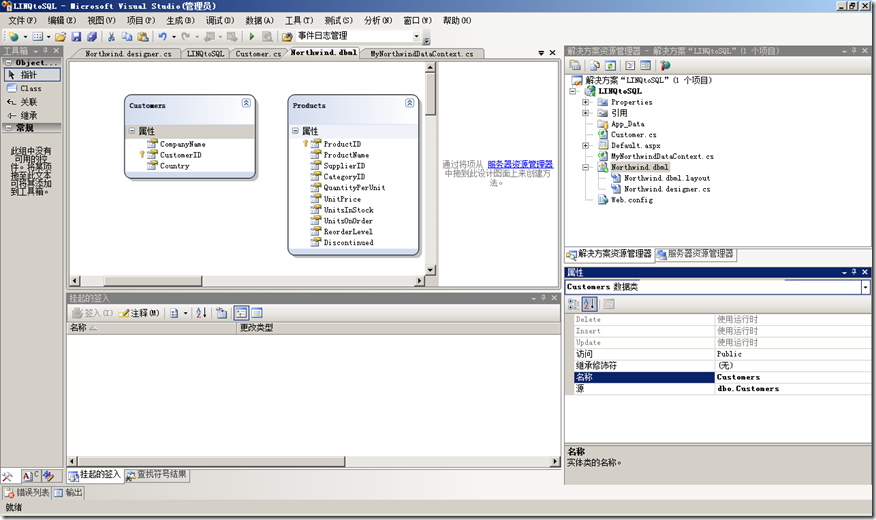Collapse the 属性 section in Customers entity
This screenshot has height=520, width=876.
132,131
